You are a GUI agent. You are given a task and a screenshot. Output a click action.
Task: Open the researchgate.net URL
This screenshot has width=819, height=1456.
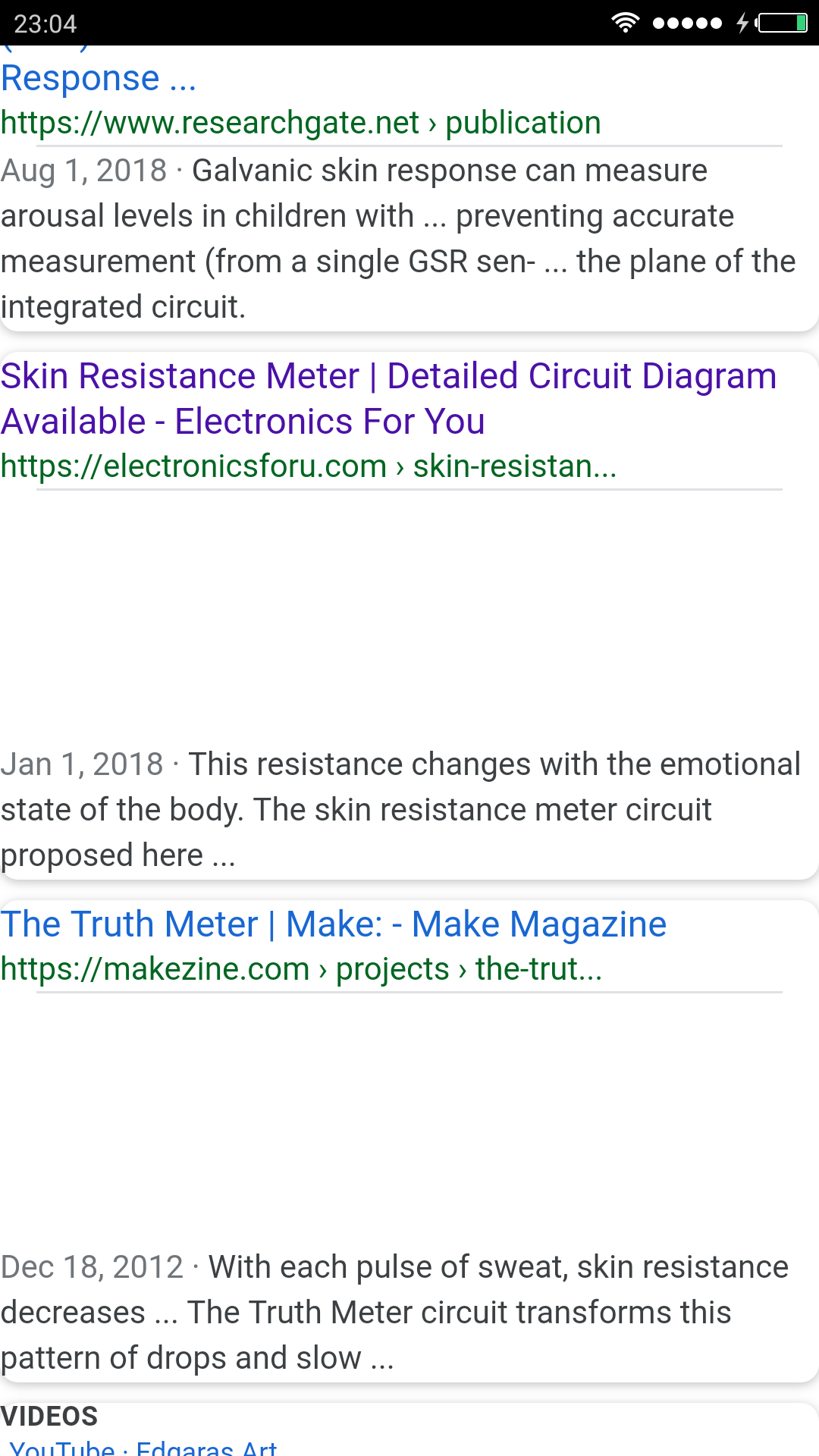(x=300, y=123)
